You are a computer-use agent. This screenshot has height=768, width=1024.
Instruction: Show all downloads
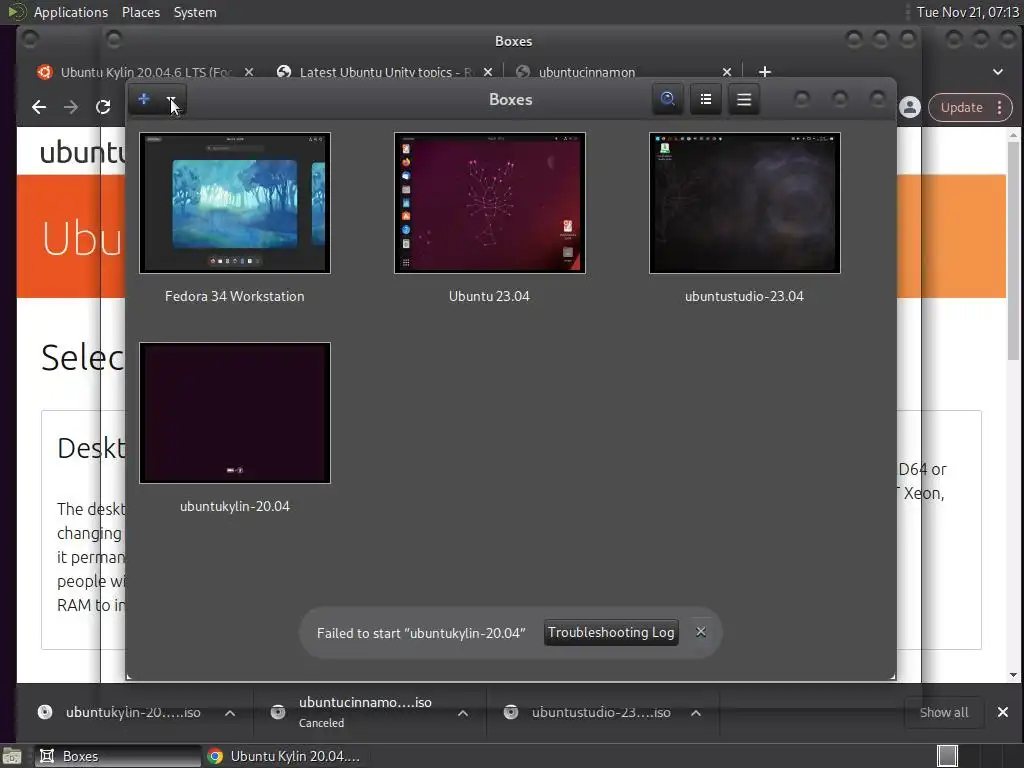click(x=944, y=712)
